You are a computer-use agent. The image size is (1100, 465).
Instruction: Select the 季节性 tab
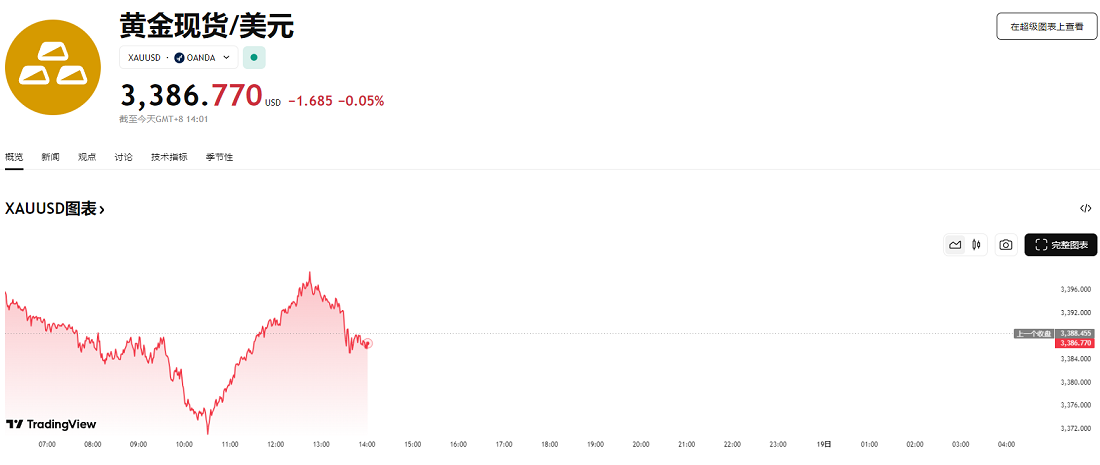(x=219, y=157)
